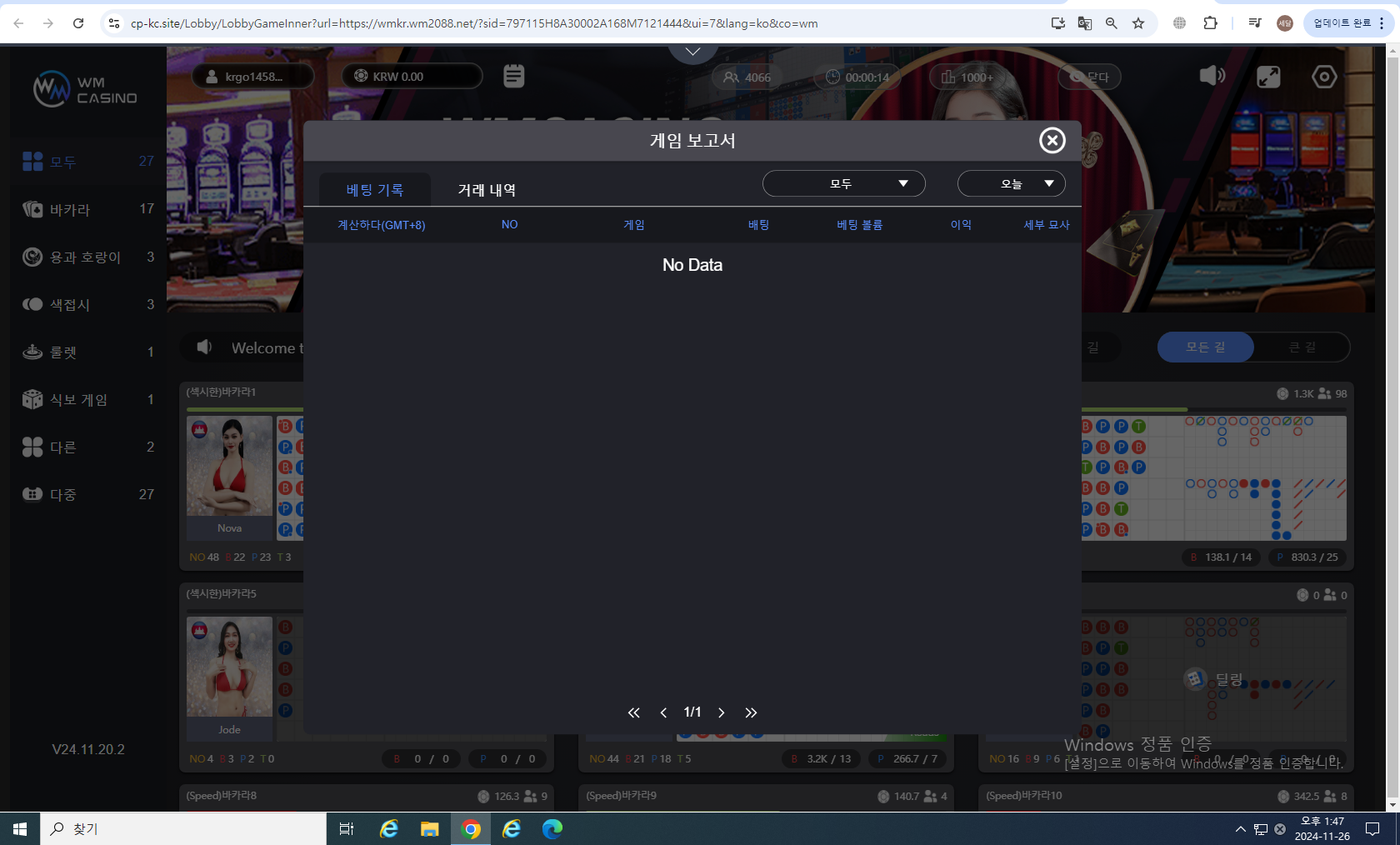Image resolution: width=1400 pixels, height=845 pixels.
Task: Switch to the 거래 내역 tab
Action: tap(487, 190)
